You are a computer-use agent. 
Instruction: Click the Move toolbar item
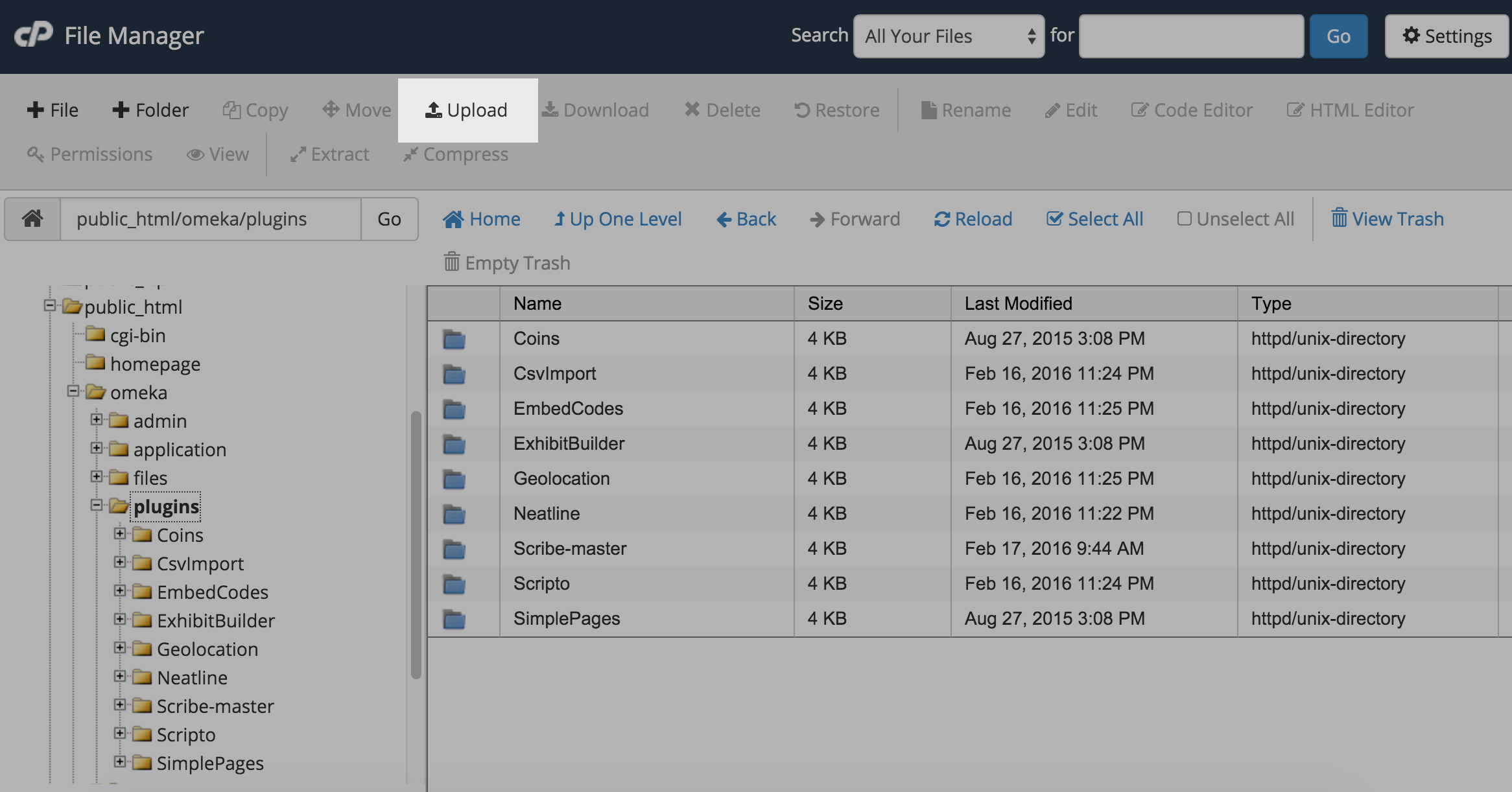click(357, 110)
